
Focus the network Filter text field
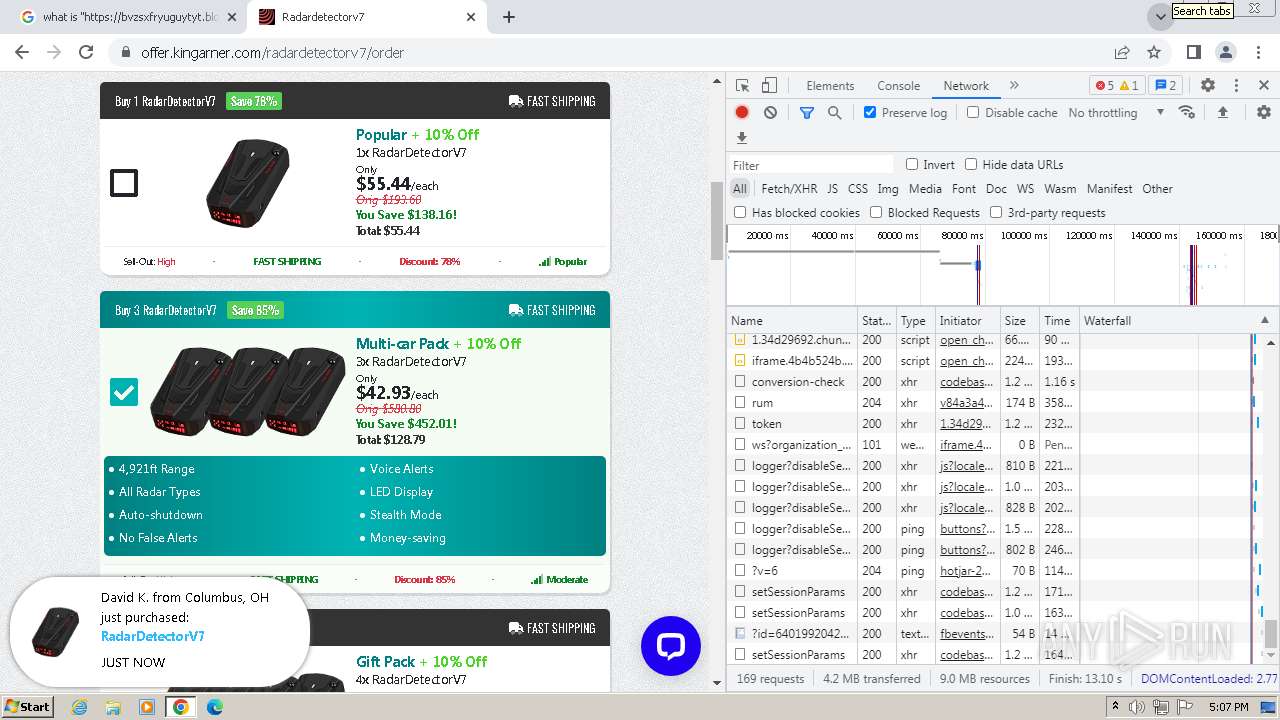pyautogui.click(x=811, y=165)
